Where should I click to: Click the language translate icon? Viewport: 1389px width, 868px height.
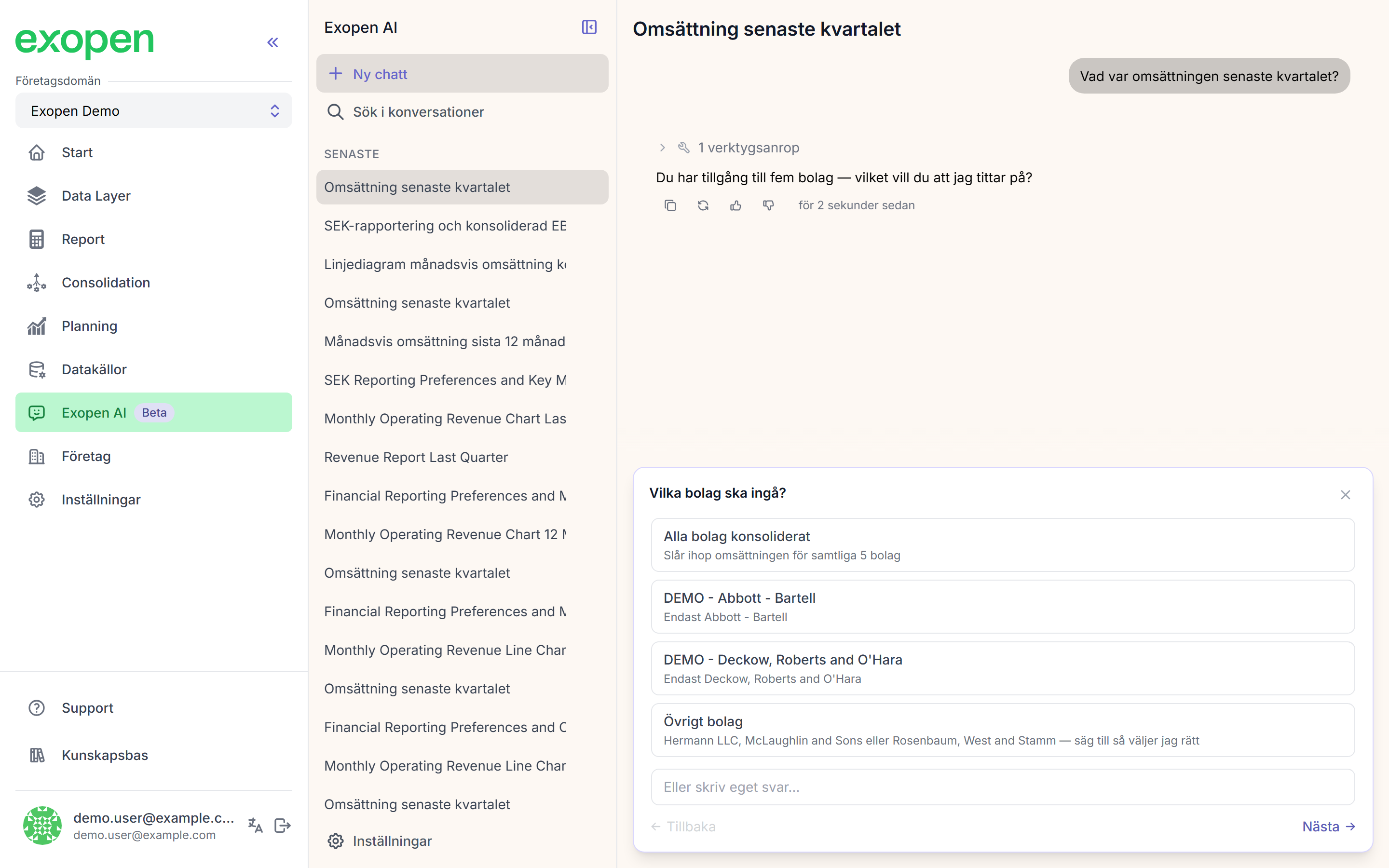[x=256, y=825]
